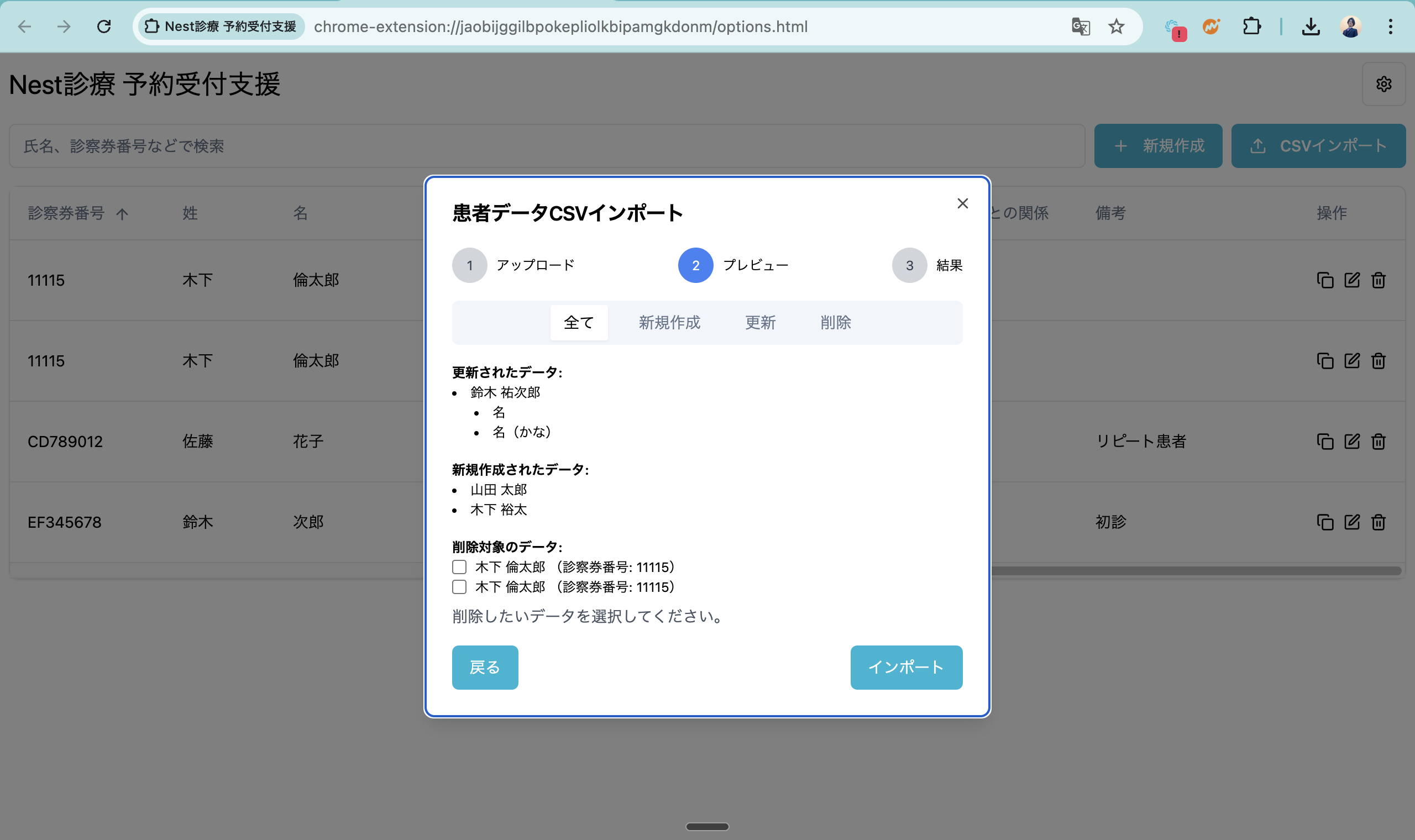This screenshot has height=840, width=1415.
Task: Click copy icon for patient CD789012
Action: pyautogui.click(x=1324, y=442)
